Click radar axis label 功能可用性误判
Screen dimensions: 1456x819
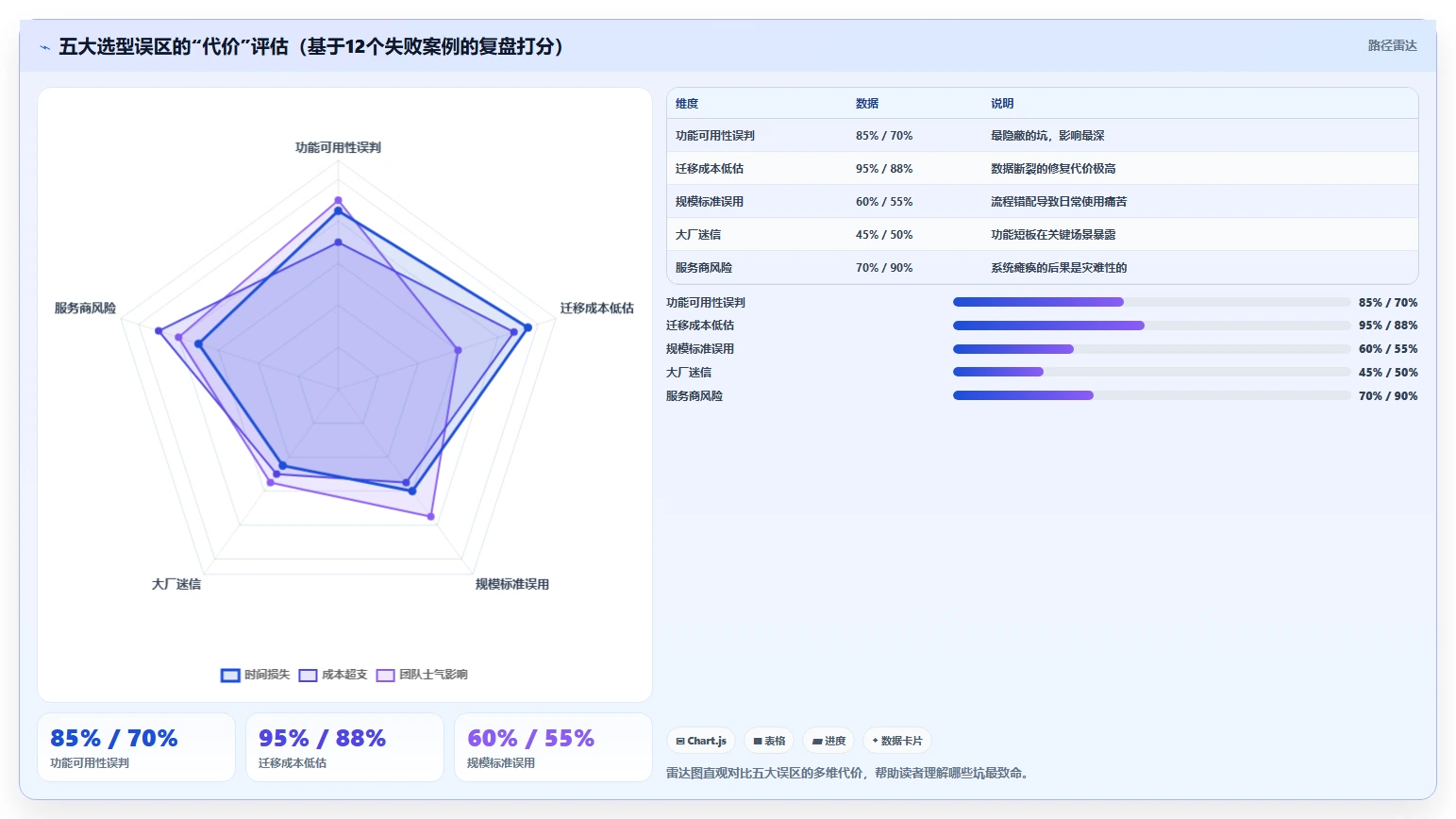point(338,148)
